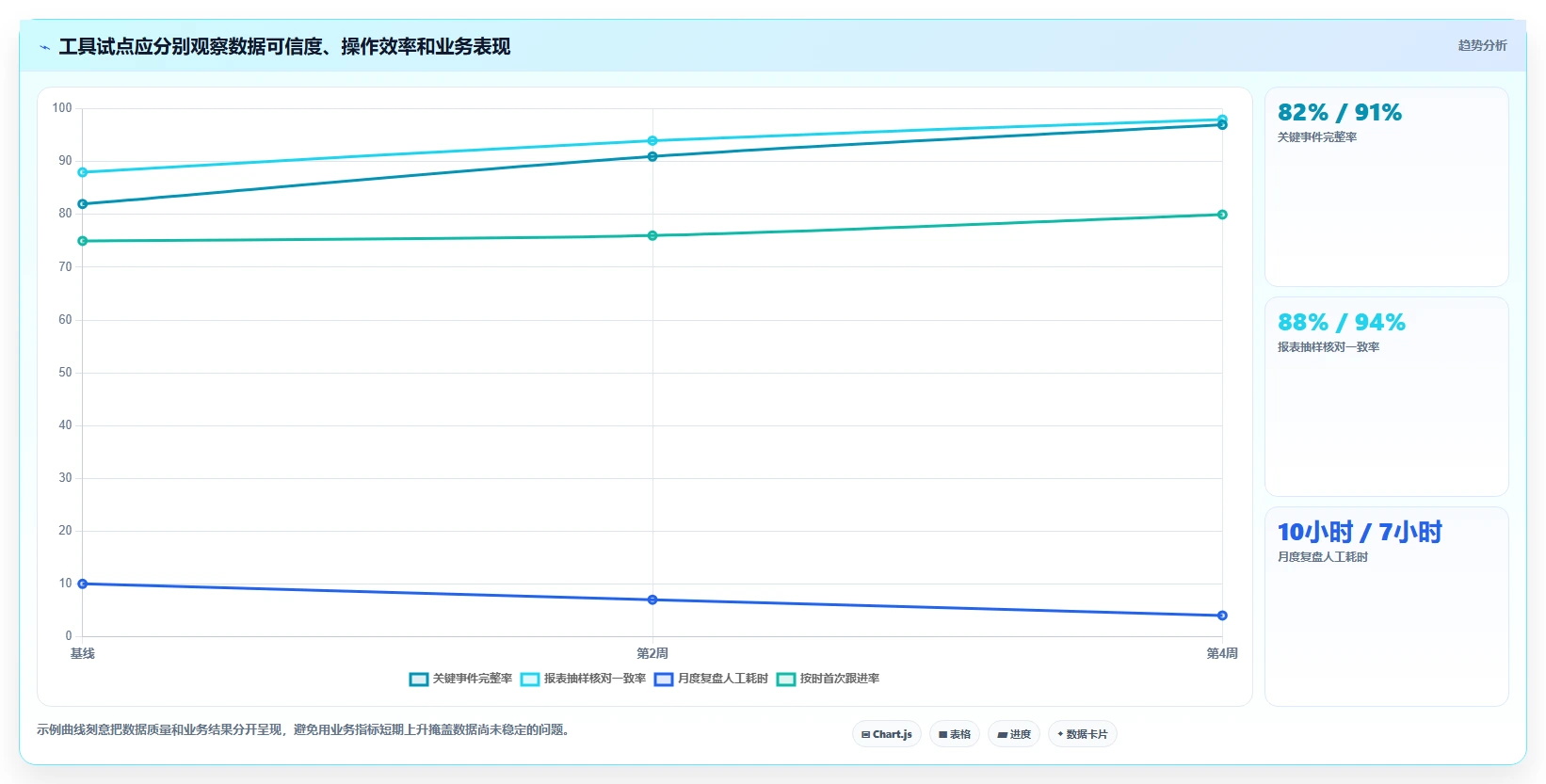The height and width of the screenshot is (784, 1546).
Task: Click the 月度复盘人工耗时 第2周 point at 7
Action: [x=652, y=600]
